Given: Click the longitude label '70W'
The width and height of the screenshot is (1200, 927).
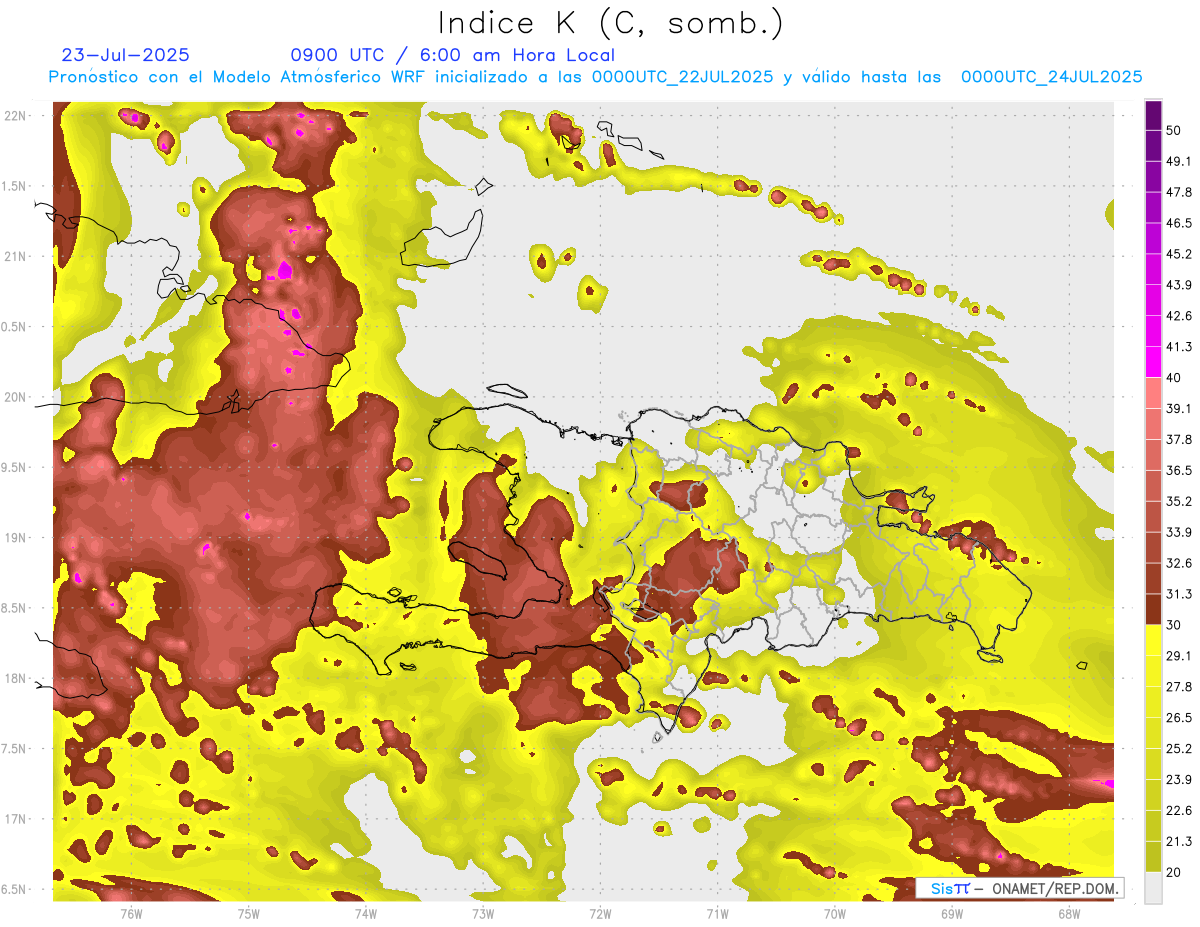Looking at the screenshot, I should click(x=834, y=913).
